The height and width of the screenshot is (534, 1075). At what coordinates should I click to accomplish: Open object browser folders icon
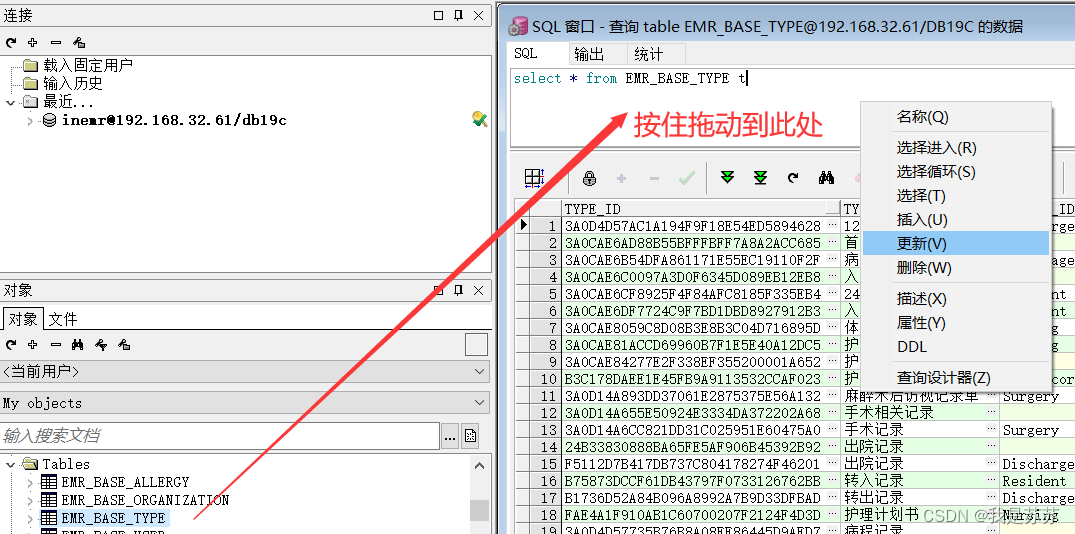tap(124, 345)
